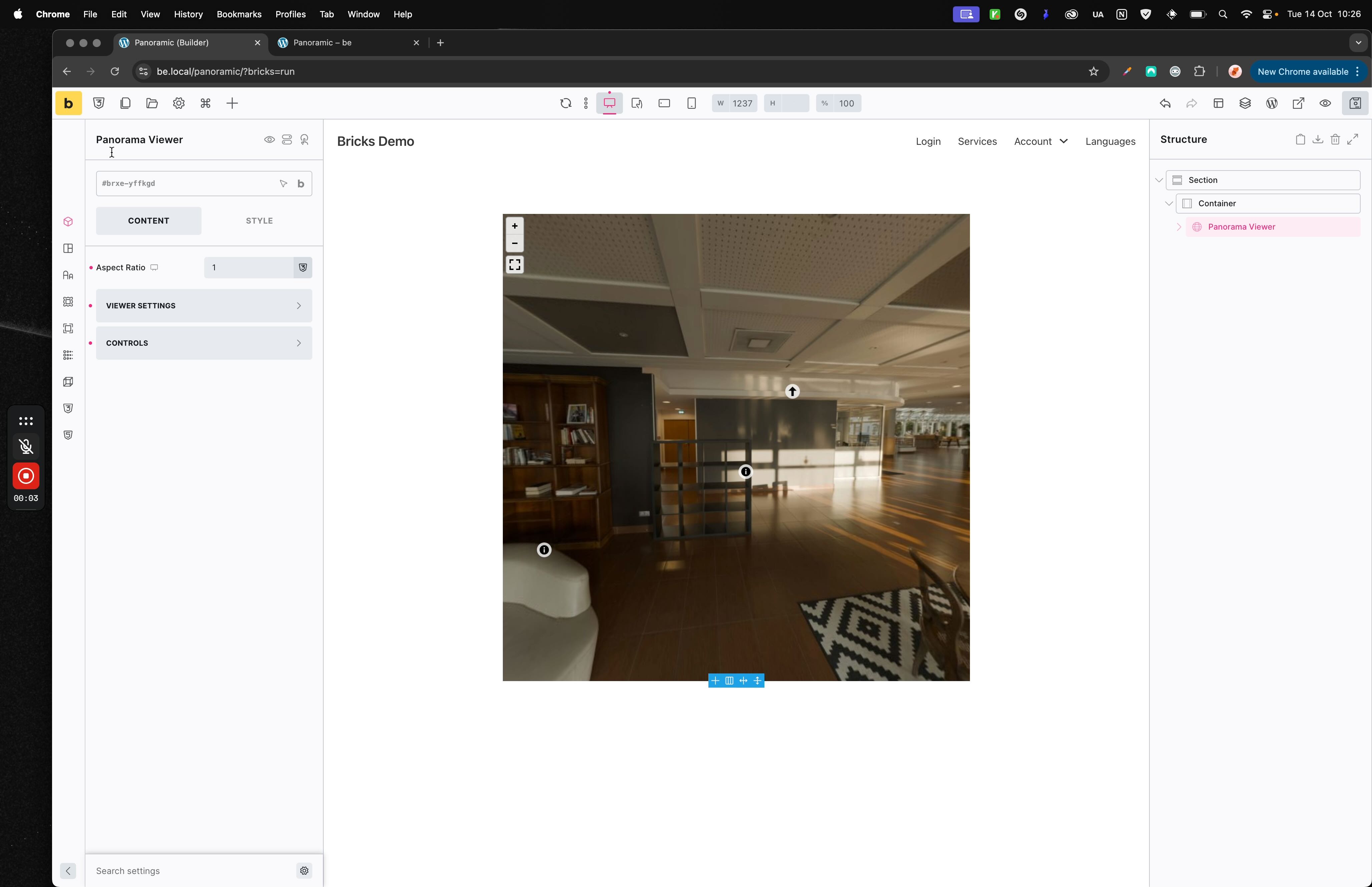The width and height of the screenshot is (1372, 887).
Task: Collapse the Section tree item
Action: coord(1158,180)
